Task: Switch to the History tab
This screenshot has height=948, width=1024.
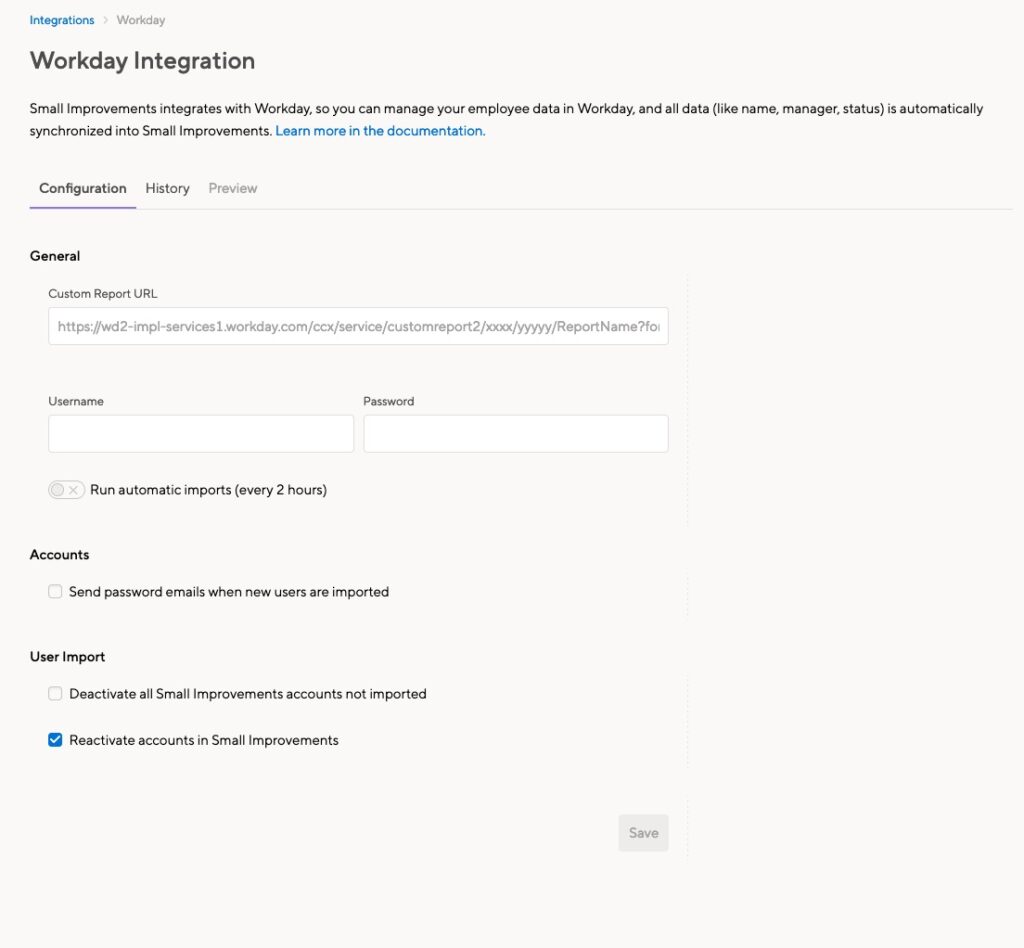Action: click(x=167, y=188)
